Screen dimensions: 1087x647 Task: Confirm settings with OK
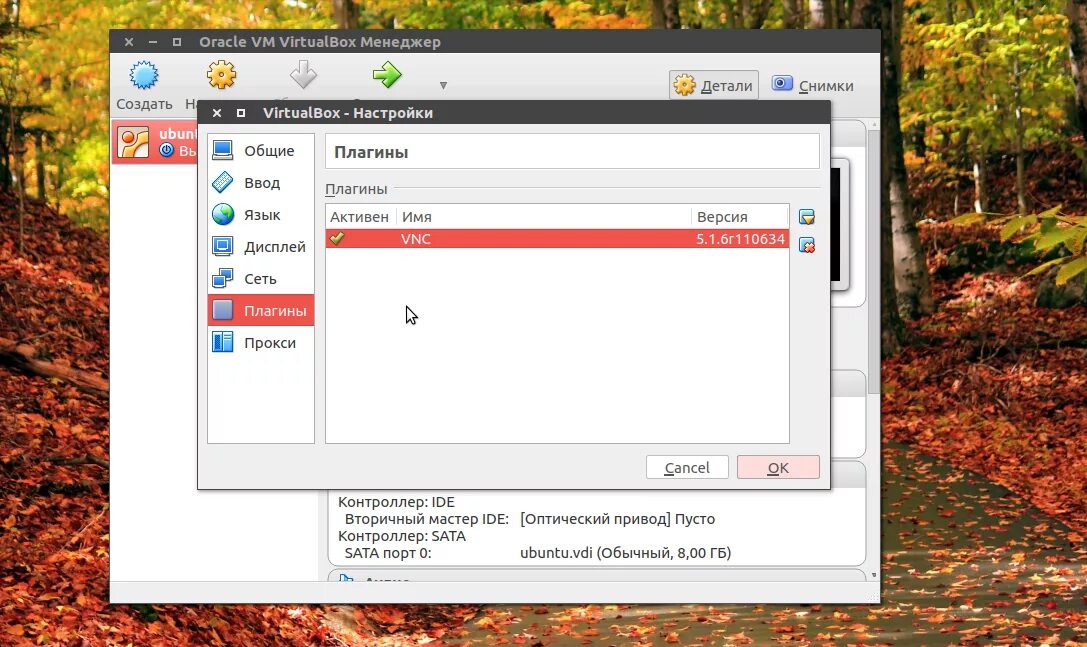pos(778,467)
